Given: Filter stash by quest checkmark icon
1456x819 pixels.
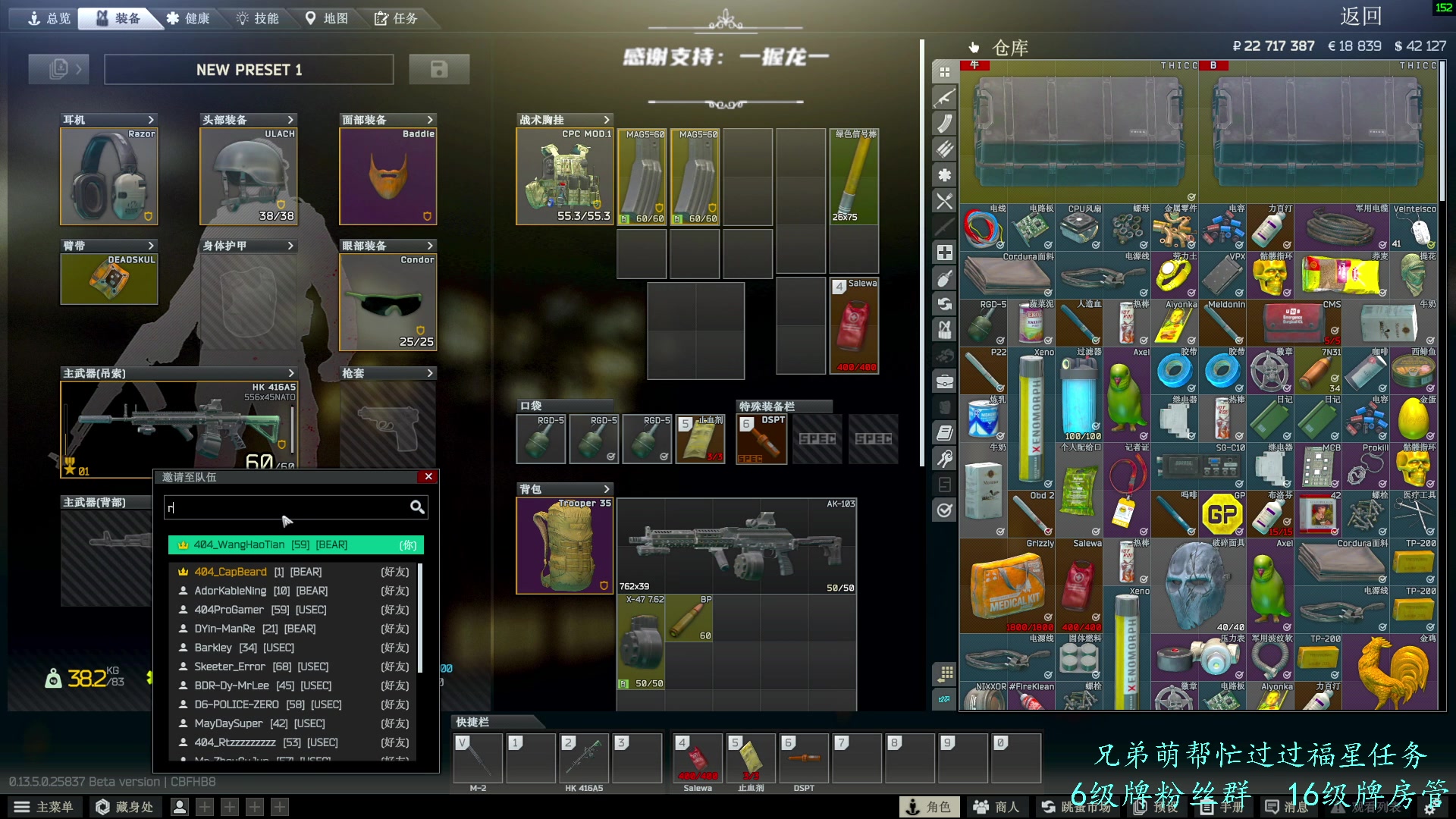Looking at the screenshot, I should [944, 510].
